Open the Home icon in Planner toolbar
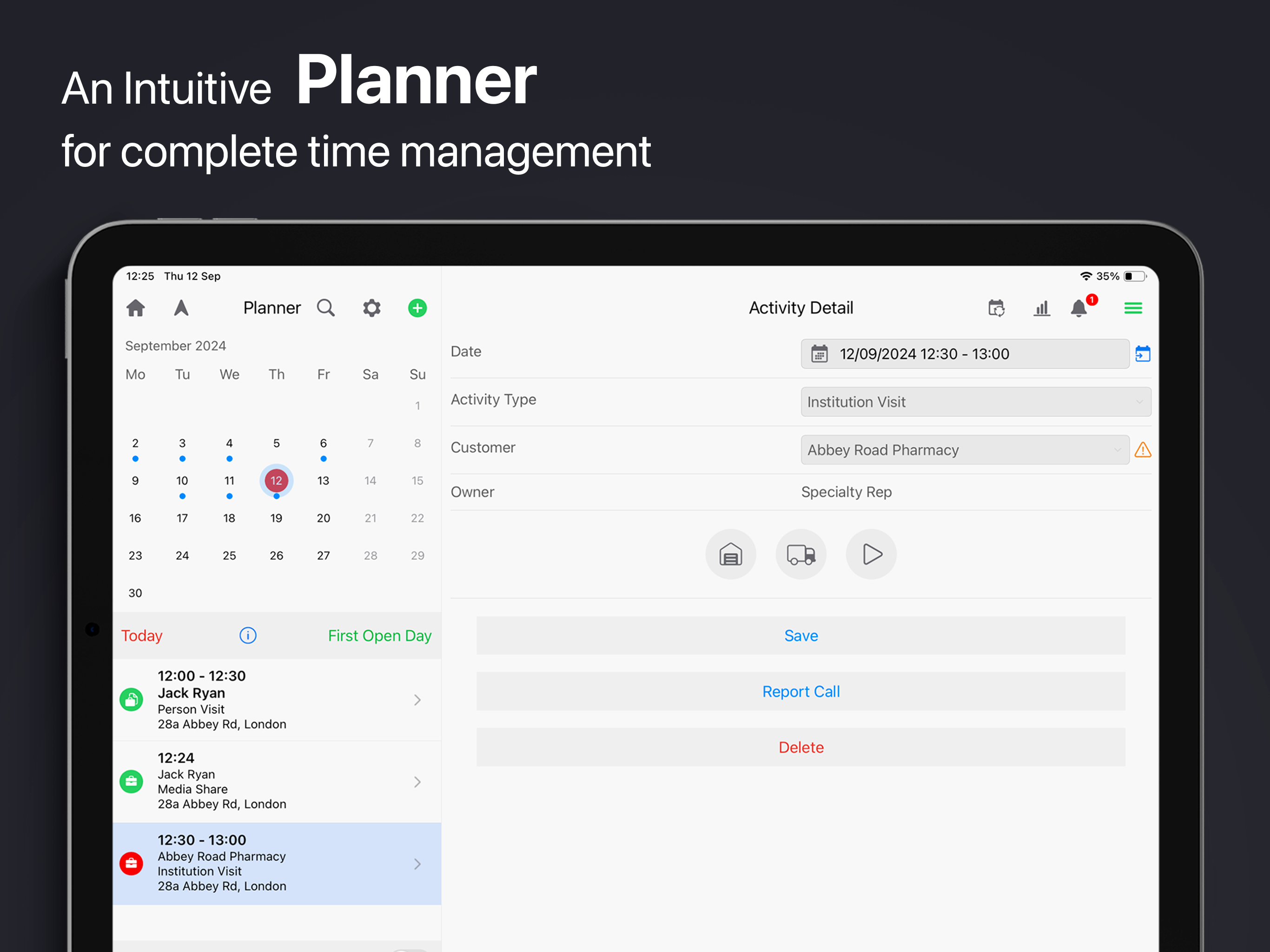 (135, 308)
